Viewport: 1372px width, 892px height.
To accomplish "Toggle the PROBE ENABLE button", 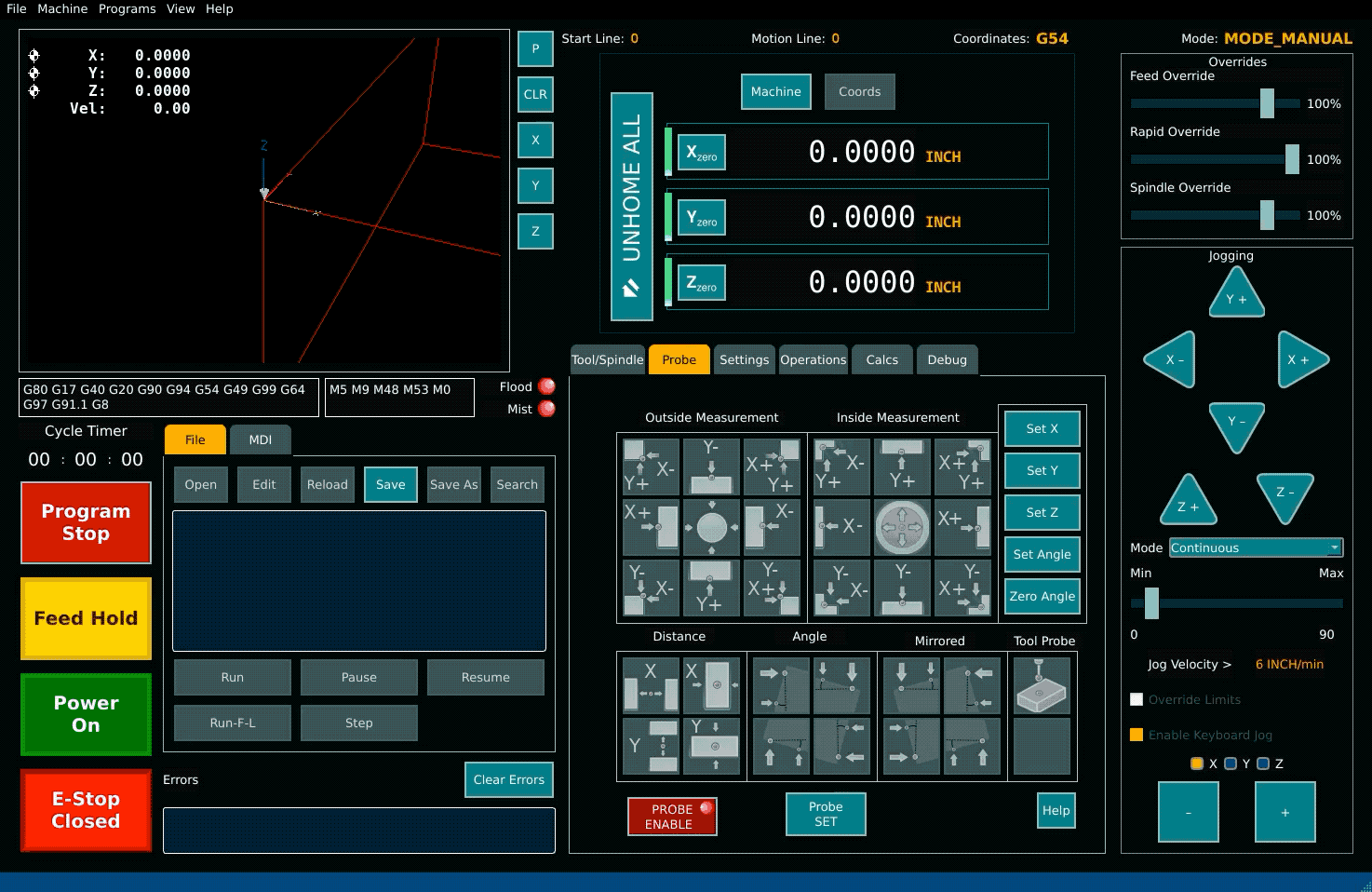I will [672, 817].
